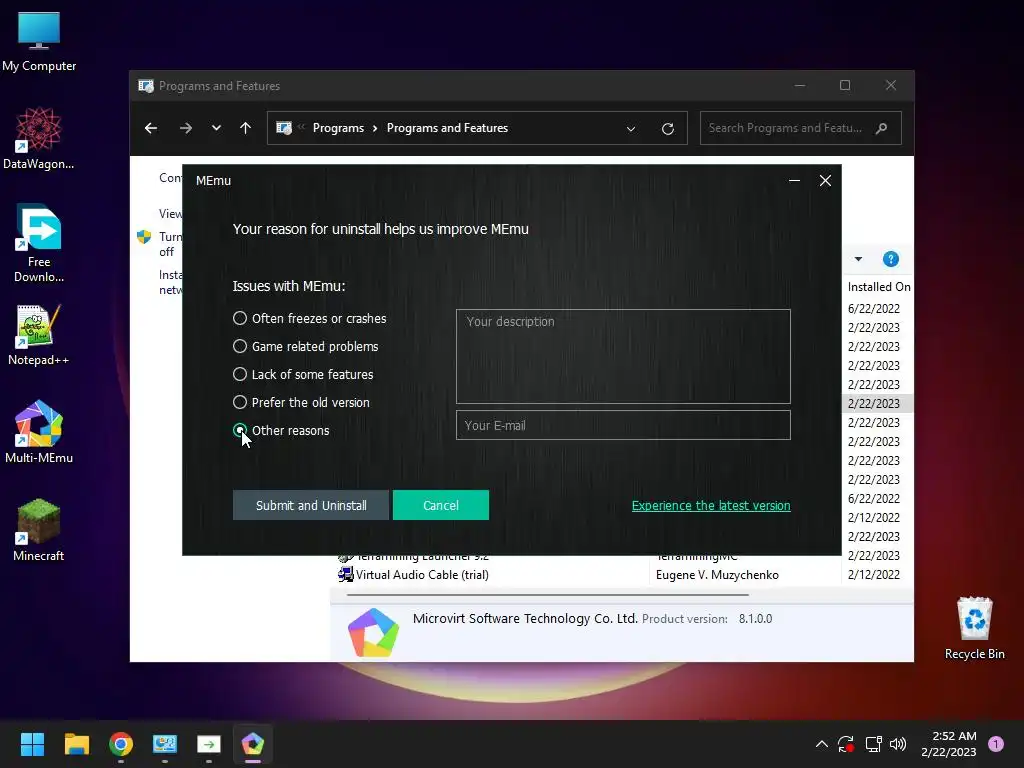Switch to MEmu taskbar item
This screenshot has height=768, width=1024.
tap(253, 744)
